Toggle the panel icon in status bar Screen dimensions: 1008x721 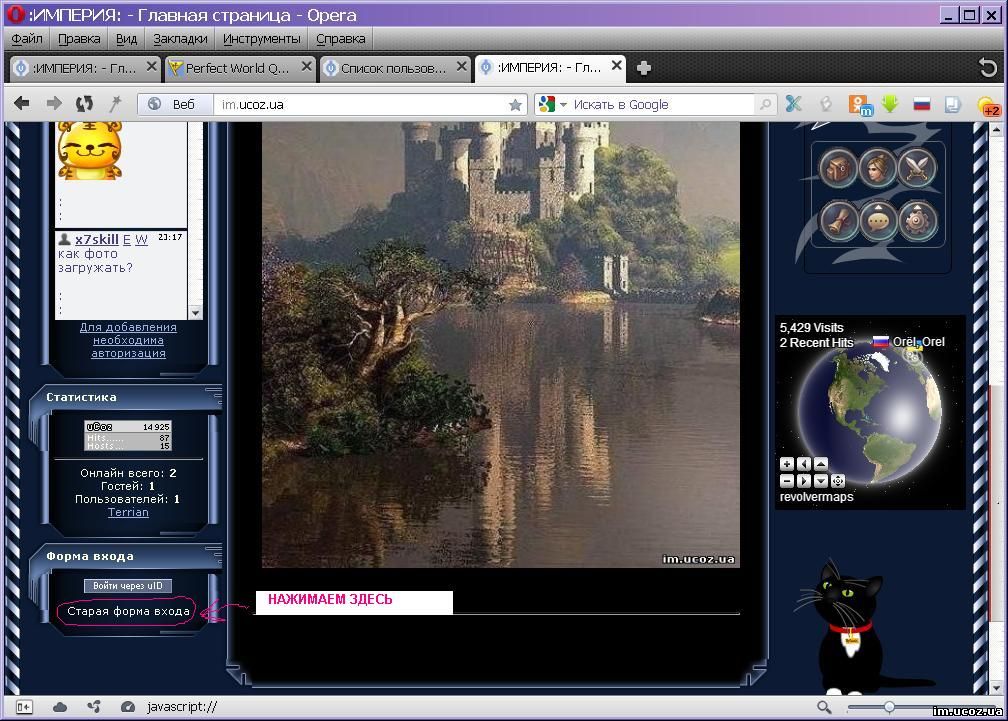[24, 707]
